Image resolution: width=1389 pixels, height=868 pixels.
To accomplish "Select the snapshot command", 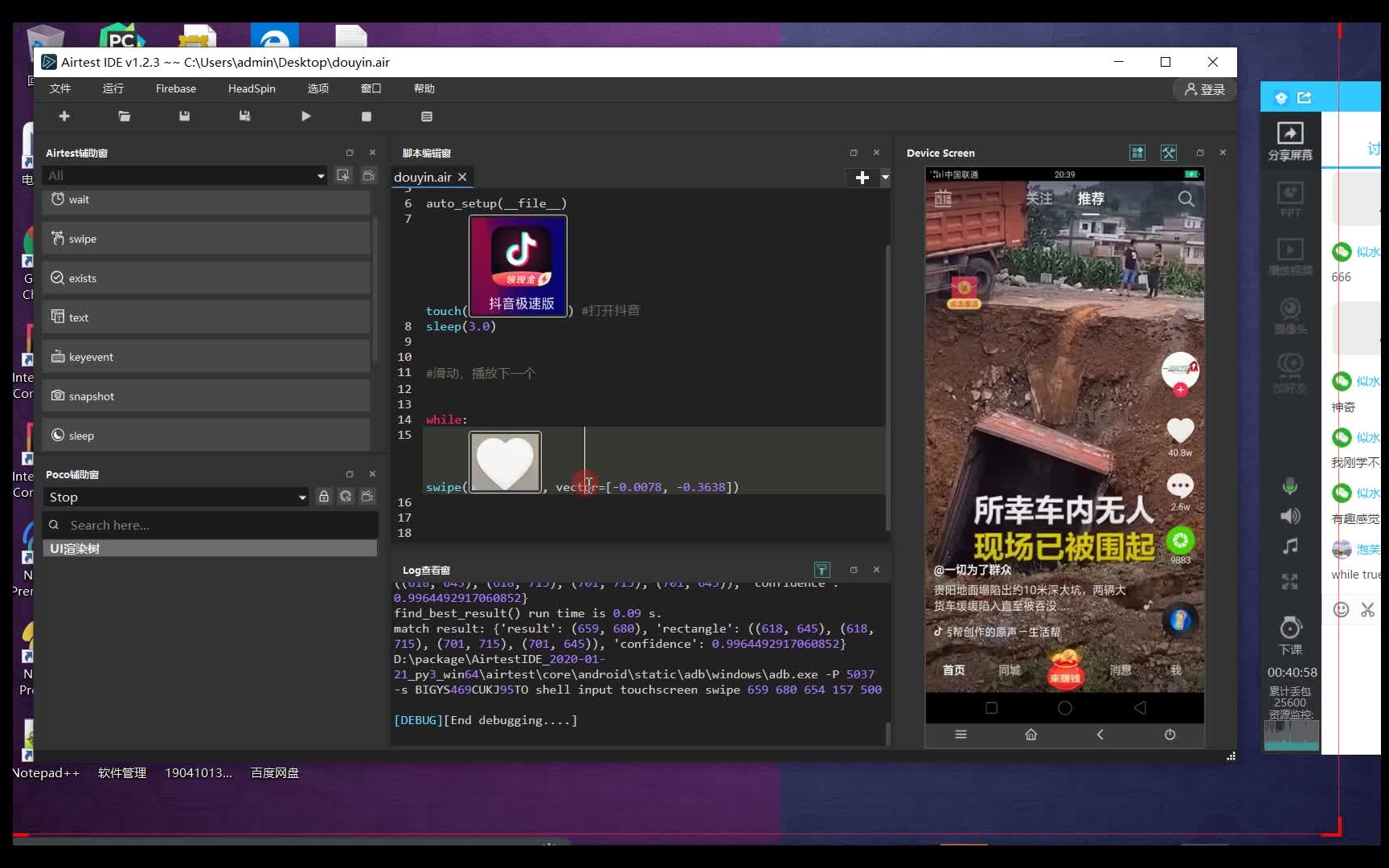I will (206, 396).
